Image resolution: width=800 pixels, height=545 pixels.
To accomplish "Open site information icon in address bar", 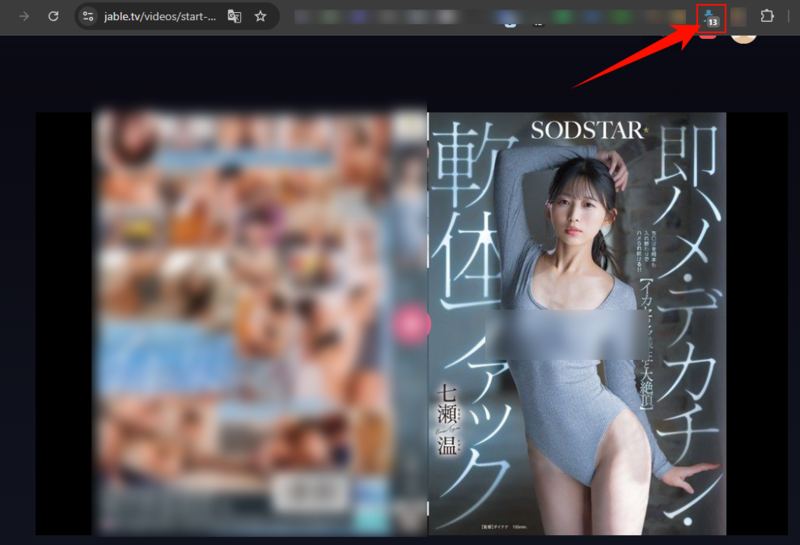I will [x=88, y=16].
